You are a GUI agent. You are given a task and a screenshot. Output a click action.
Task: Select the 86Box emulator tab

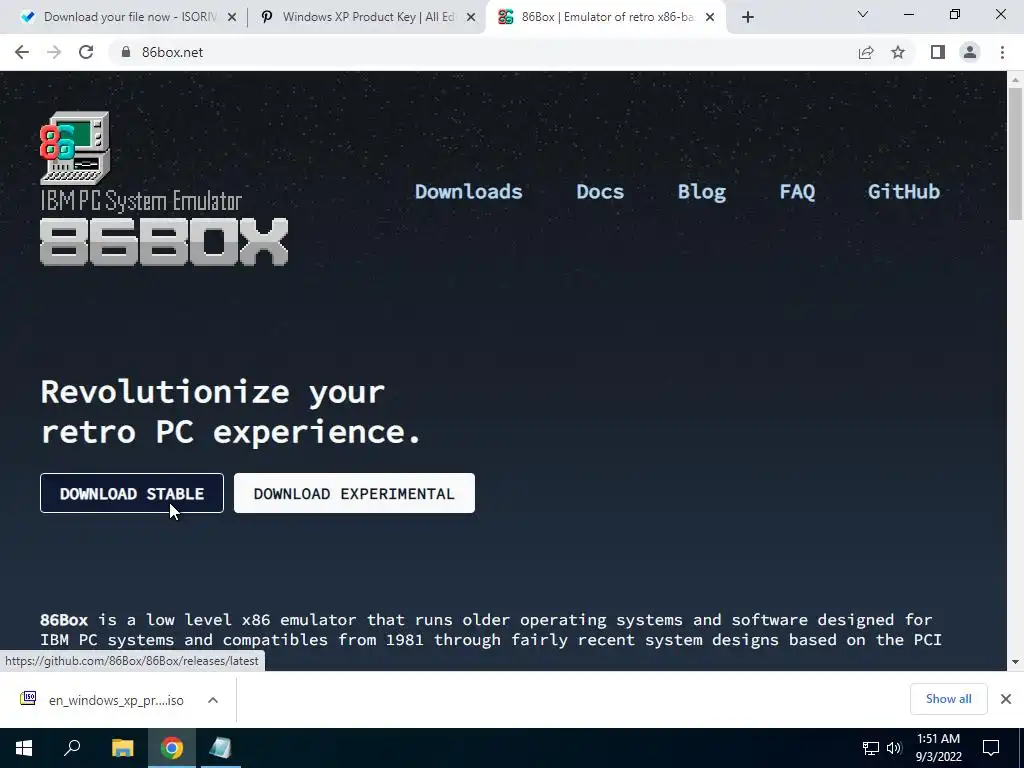point(606,17)
